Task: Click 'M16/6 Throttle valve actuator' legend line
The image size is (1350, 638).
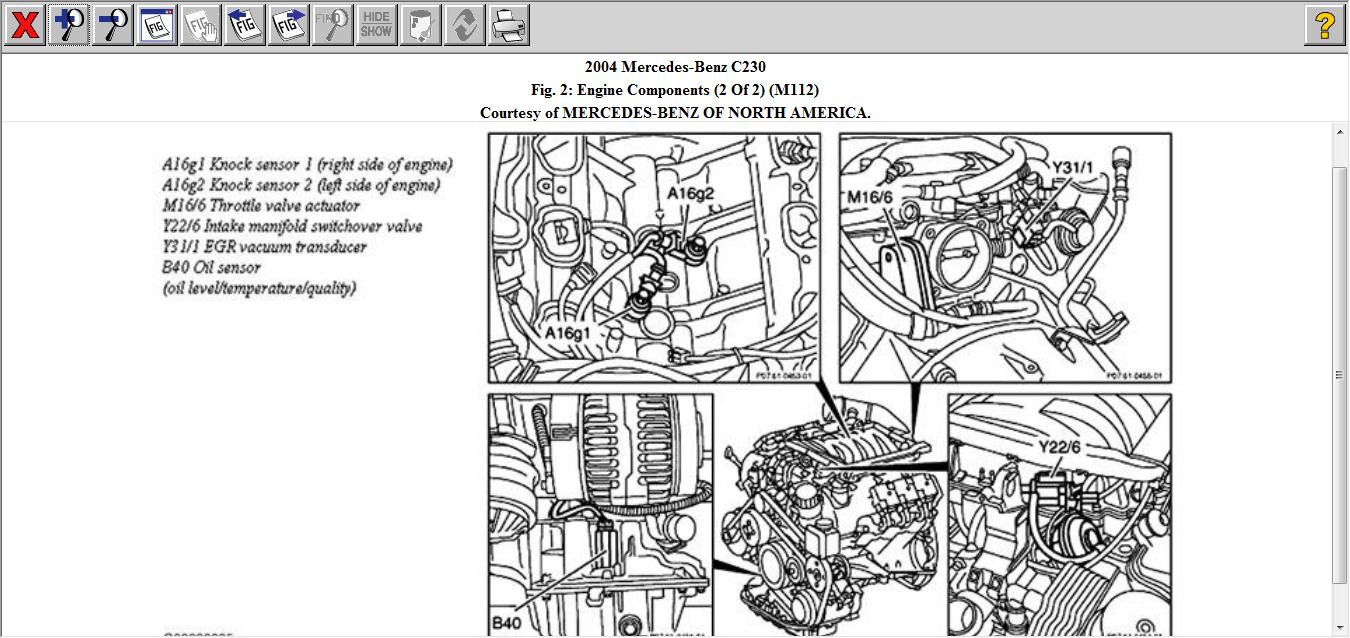Action: (x=261, y=206)
